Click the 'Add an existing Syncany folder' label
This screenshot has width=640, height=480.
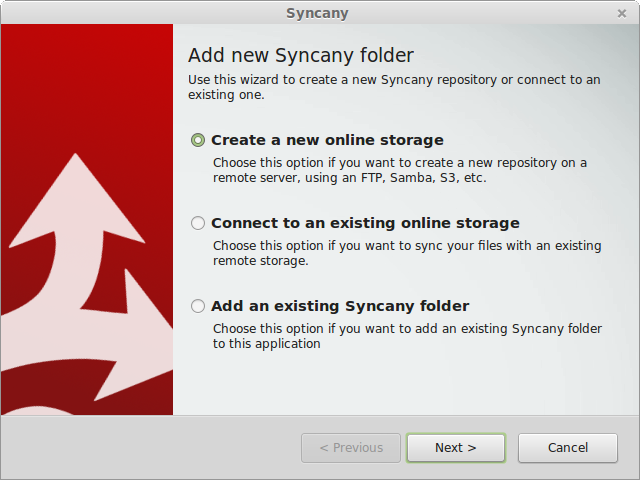click(x=340, y=306)
